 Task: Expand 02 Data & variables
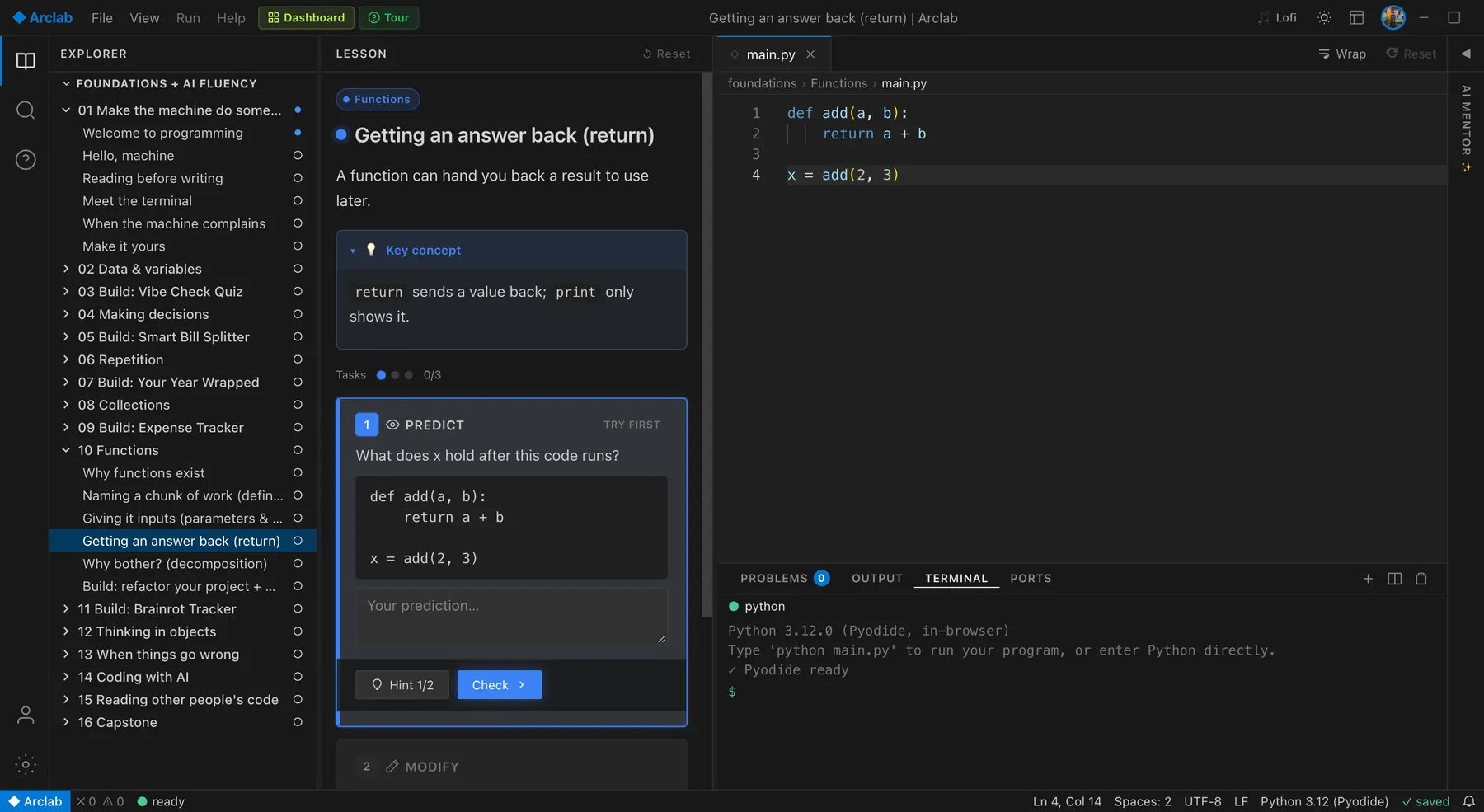66,269
